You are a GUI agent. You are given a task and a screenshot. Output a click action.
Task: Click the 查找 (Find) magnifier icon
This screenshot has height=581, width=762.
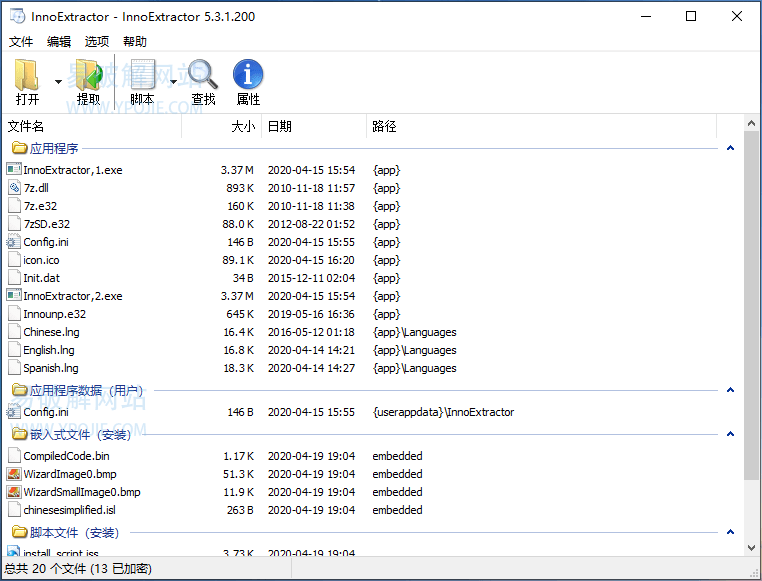(x=203, y=75)
